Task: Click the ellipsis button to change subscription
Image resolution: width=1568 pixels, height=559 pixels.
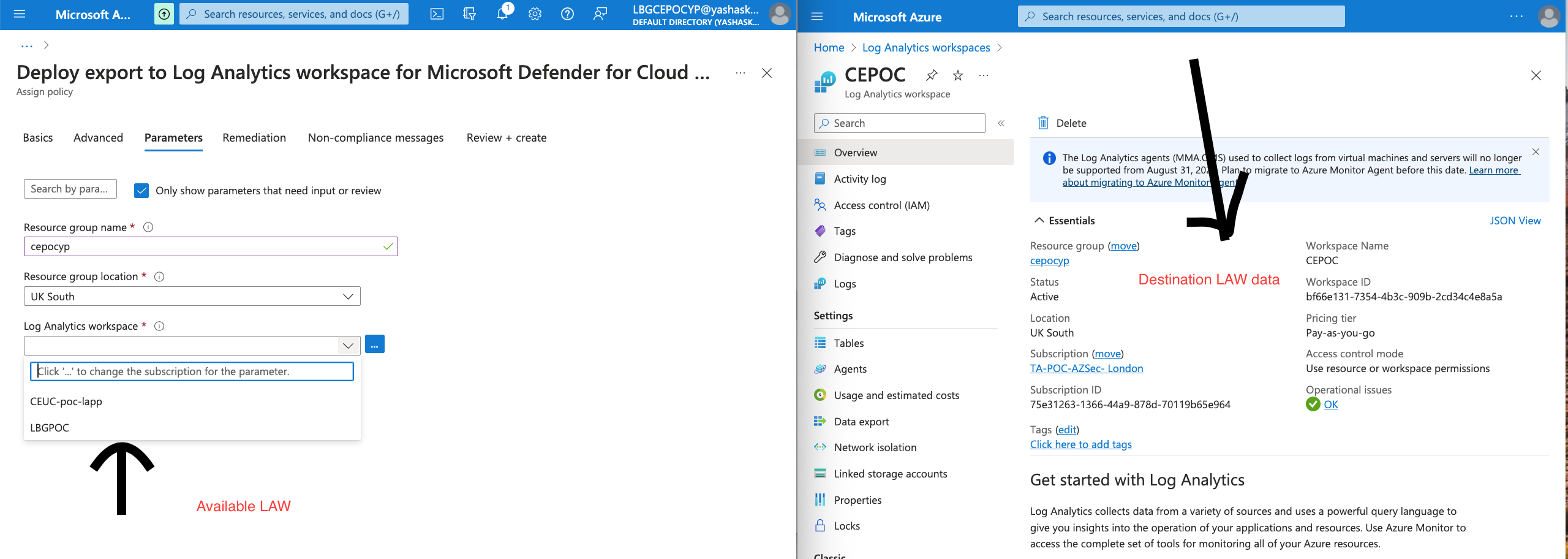Action: 375,344
